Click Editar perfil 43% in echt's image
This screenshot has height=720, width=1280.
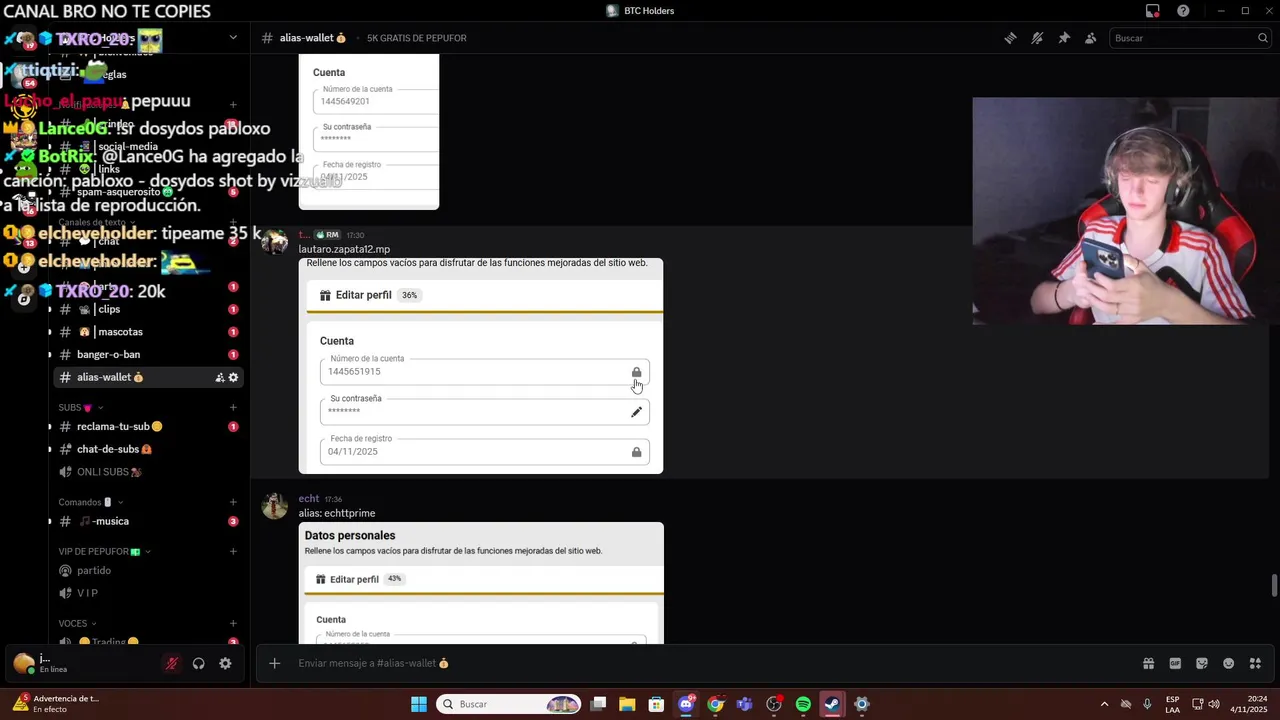359,579
